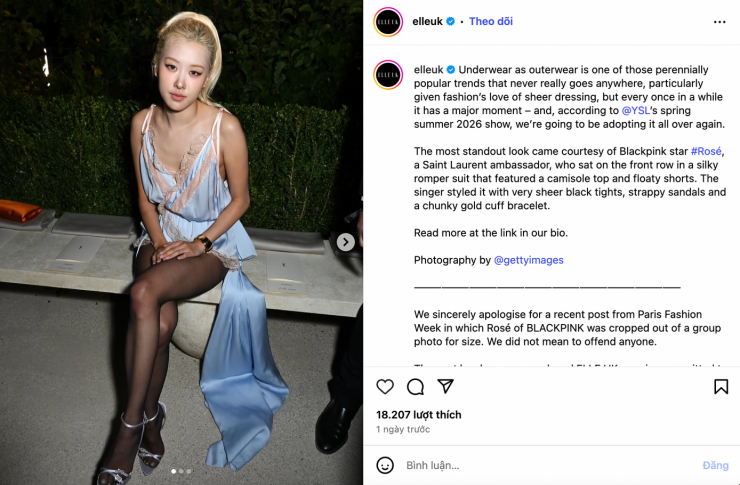Go to next photo with carousel arrow
This screenshot has height=485, width=740.
(x=345, y=242)
